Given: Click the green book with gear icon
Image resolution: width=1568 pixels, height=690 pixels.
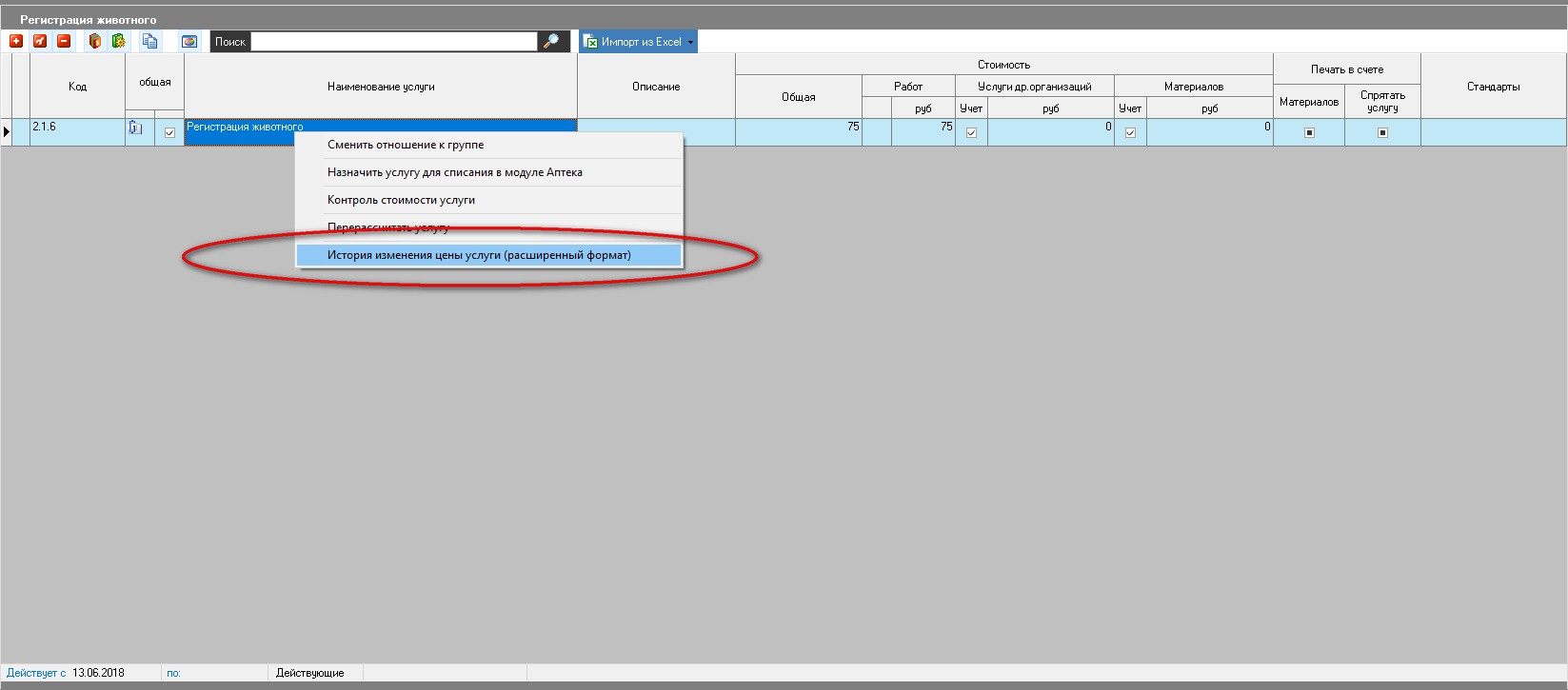Looking at the screenshot, I should coord(119,41).
